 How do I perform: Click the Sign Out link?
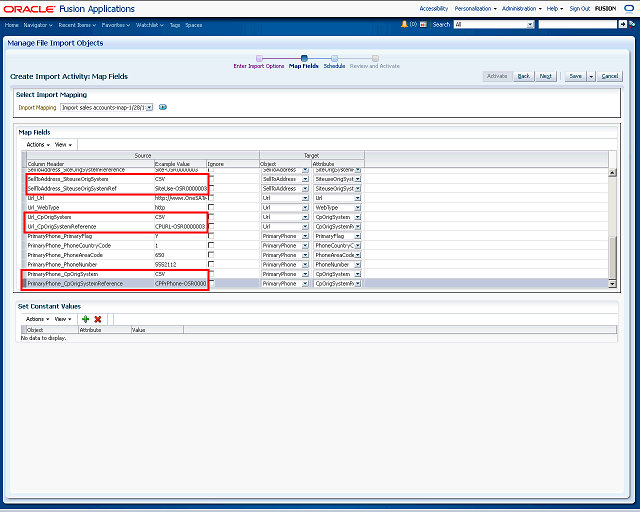pyautogui.click(x=579, y=7)
